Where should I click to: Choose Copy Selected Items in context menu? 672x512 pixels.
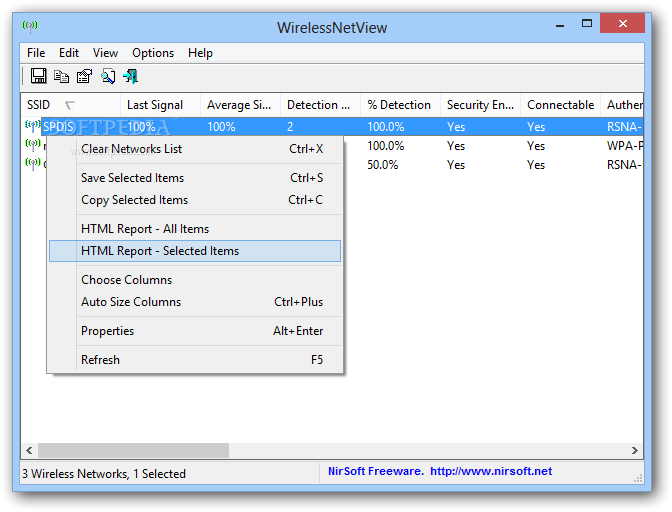195,200
